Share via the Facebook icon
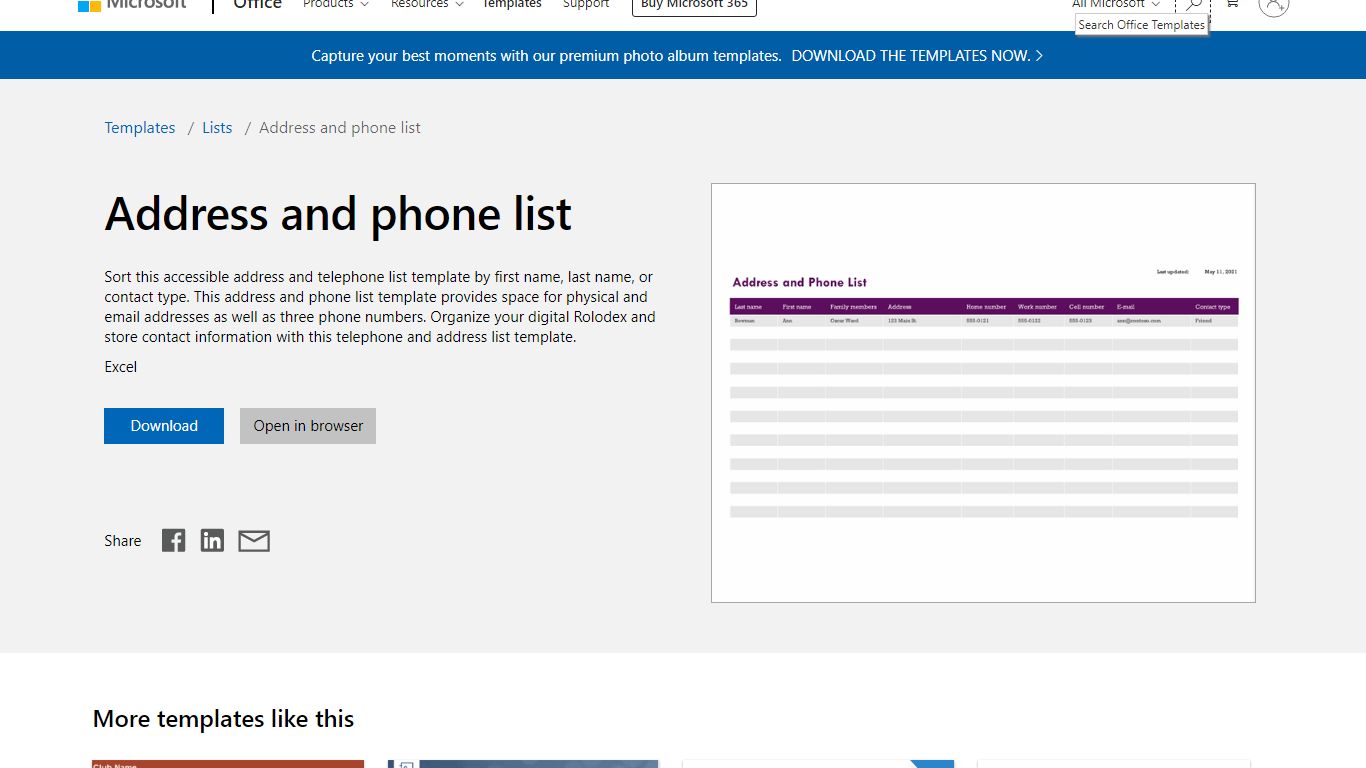1366x768 pixels. (x=174, y=541)
